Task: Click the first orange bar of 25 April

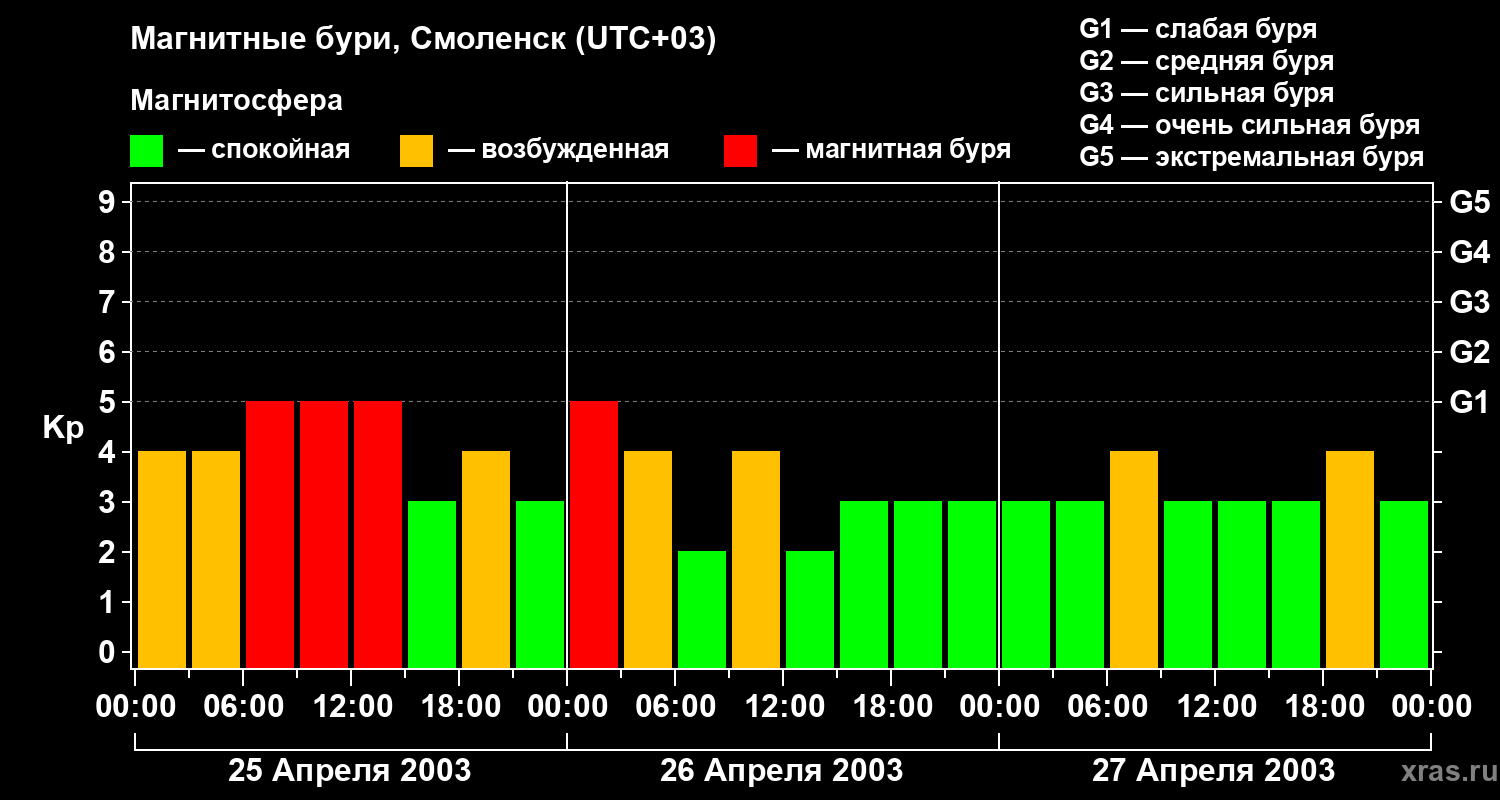Action: [162, 559]
